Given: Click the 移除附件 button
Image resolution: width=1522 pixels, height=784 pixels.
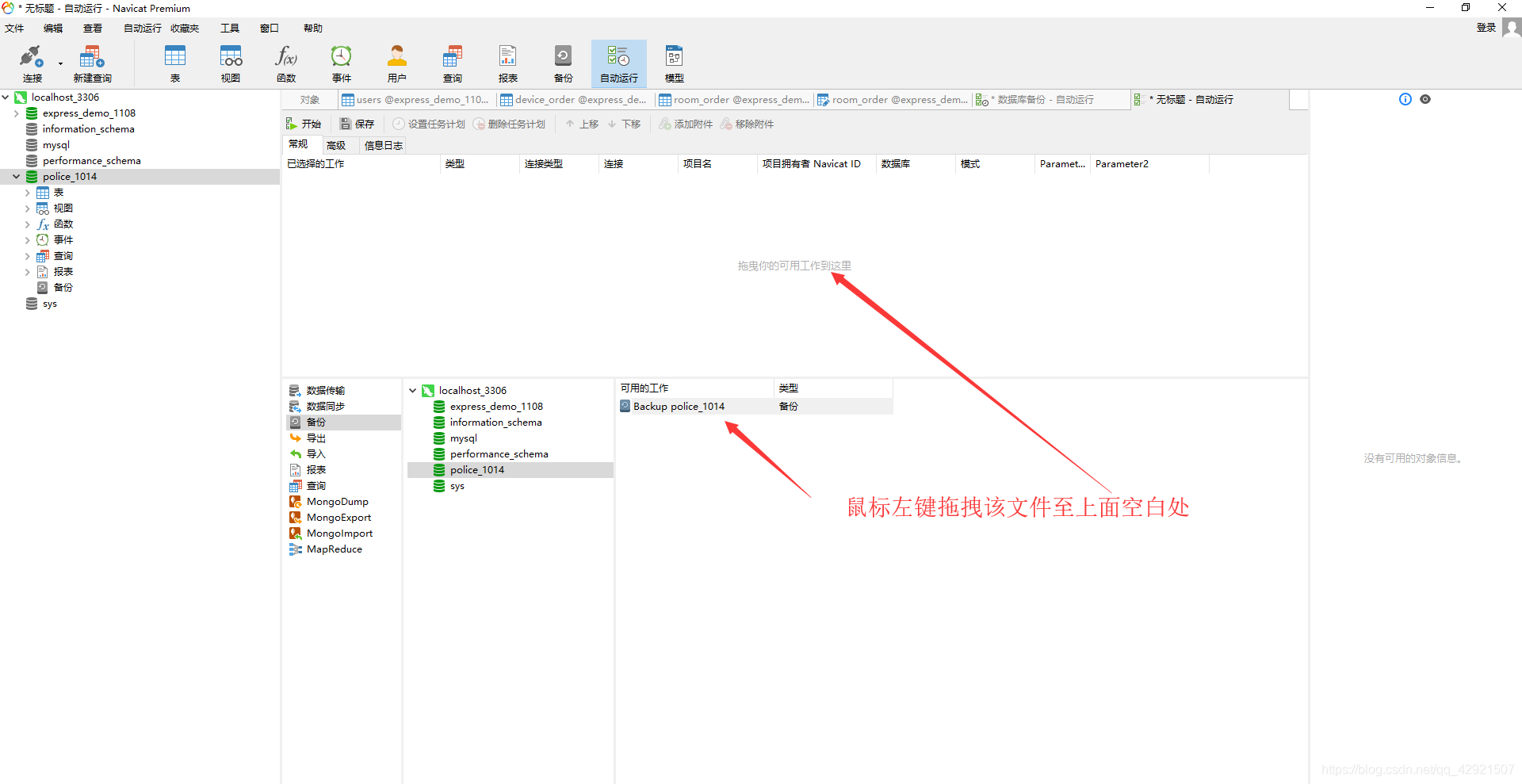Looking at the screenshot, I should (x=747, y=124).
